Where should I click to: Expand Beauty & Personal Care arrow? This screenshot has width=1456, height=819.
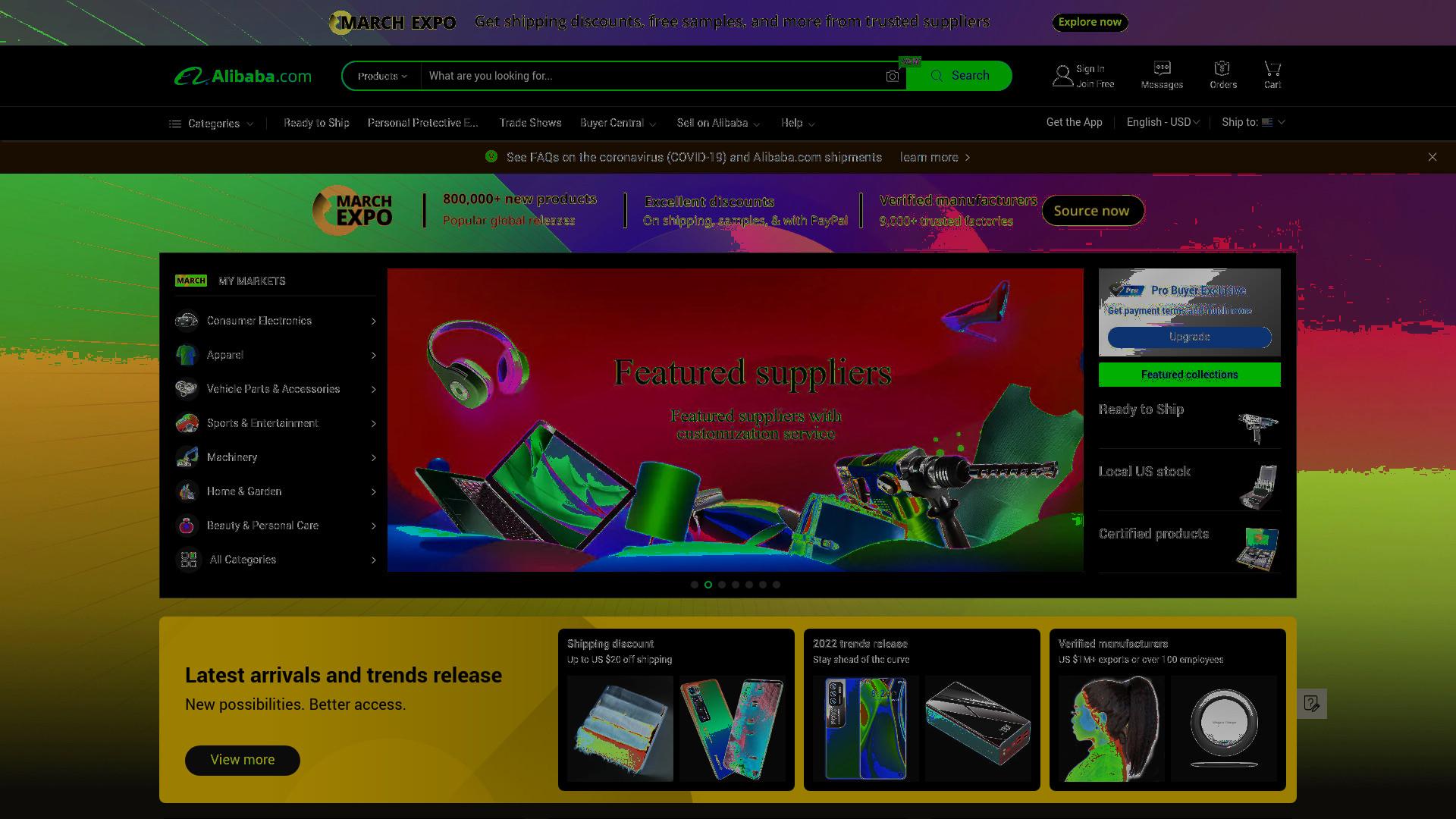point(373,526)
